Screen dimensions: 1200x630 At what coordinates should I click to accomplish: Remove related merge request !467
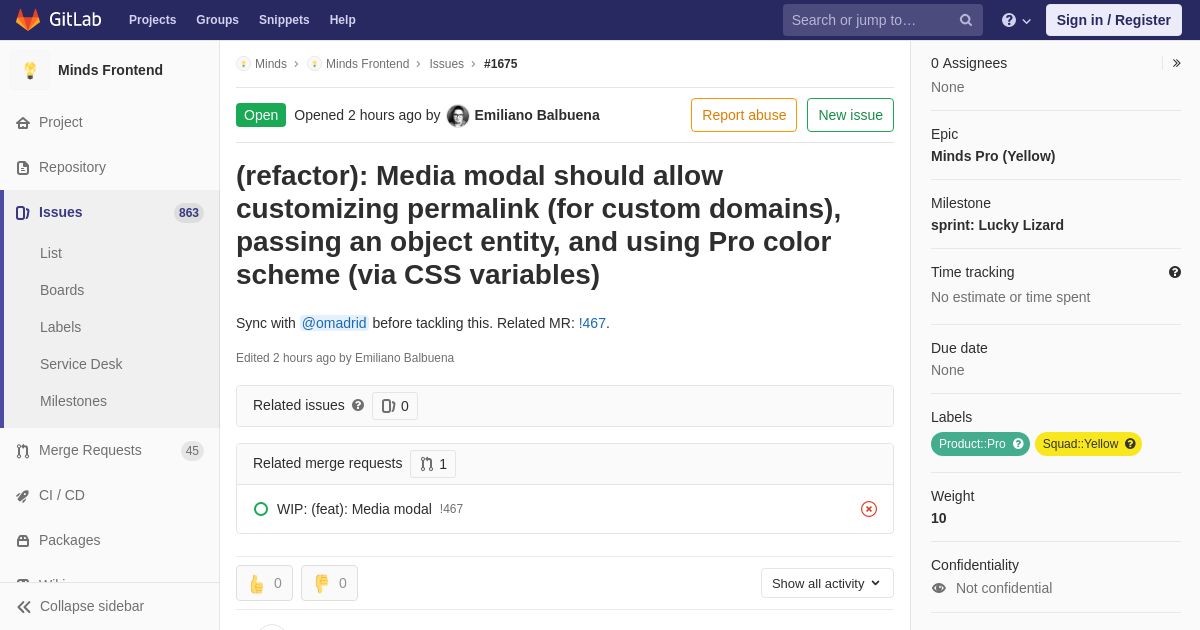(x=869, y=509)
